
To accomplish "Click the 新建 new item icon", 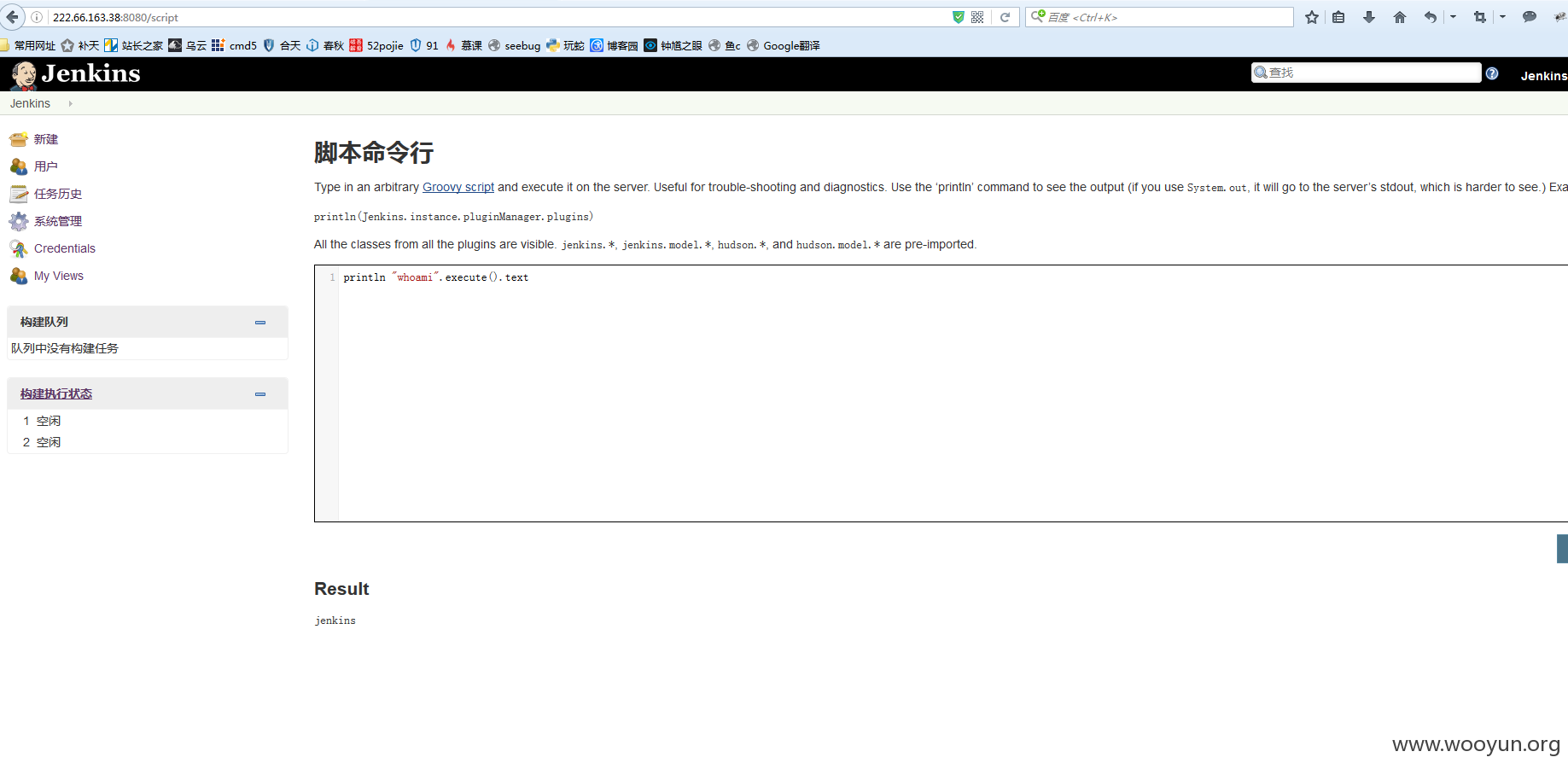I will tap(19, 139).
